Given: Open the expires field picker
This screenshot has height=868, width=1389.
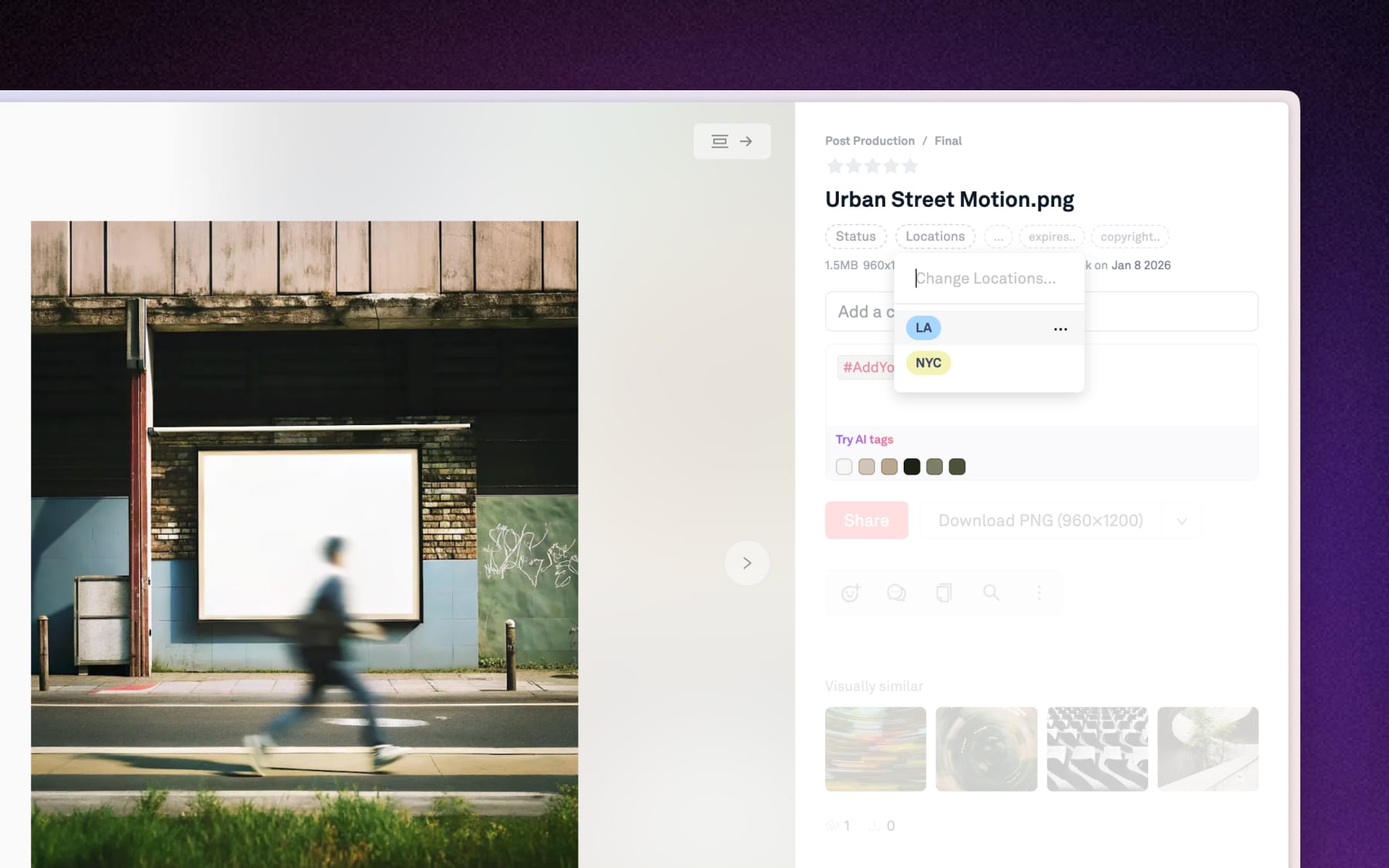Looking at the screenshot, I should click(1051, 237).
